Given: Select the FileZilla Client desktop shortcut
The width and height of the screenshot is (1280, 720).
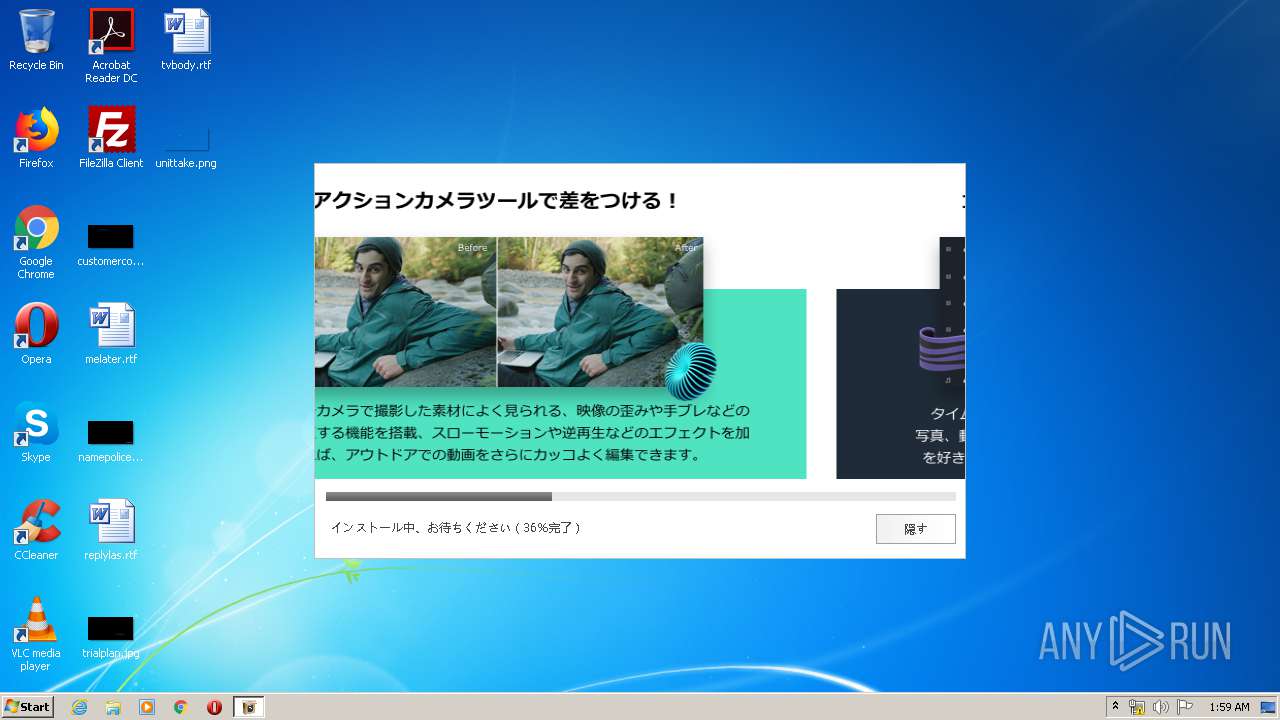Looking at the screenshot, I should tap(111, 138).
